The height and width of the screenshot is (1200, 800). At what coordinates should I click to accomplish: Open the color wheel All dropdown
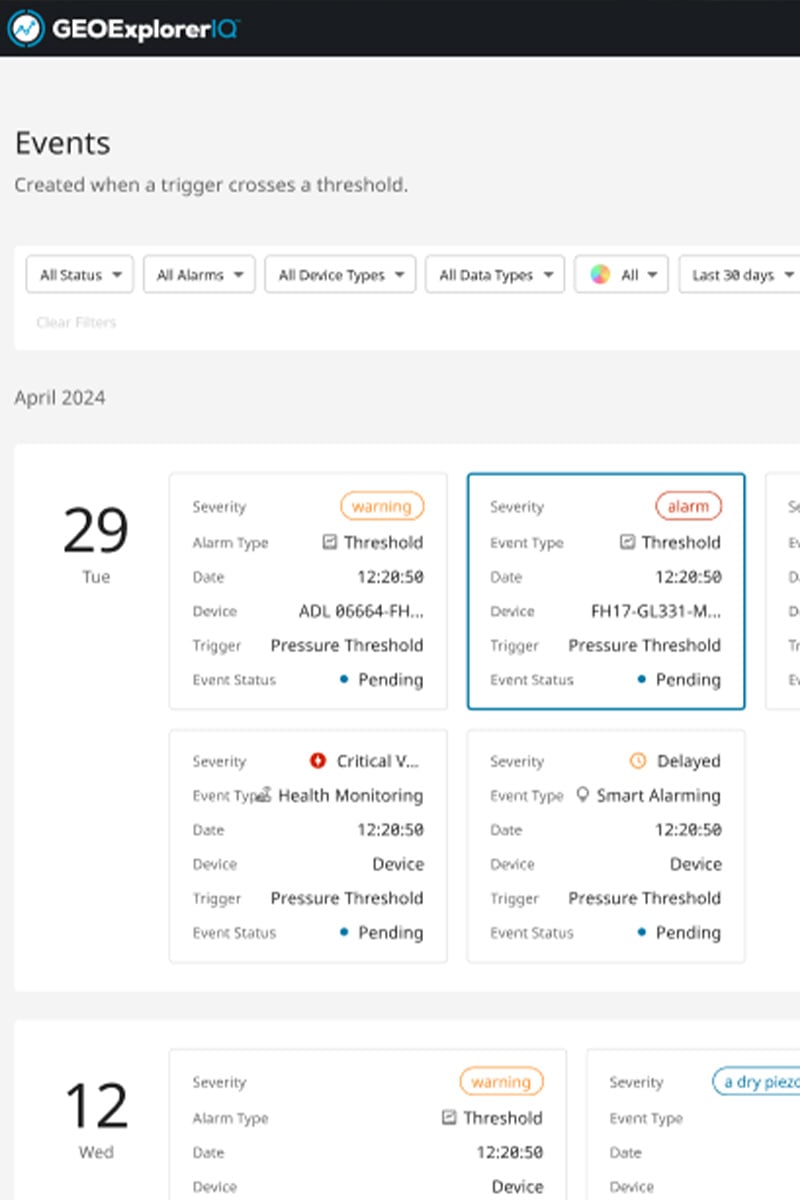pyautogui.click(x=621, y=275)
